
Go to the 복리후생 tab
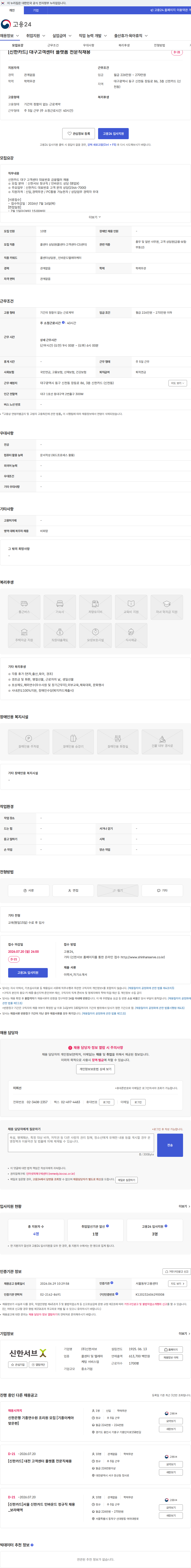pyautogui.click(x=124, y=46)
